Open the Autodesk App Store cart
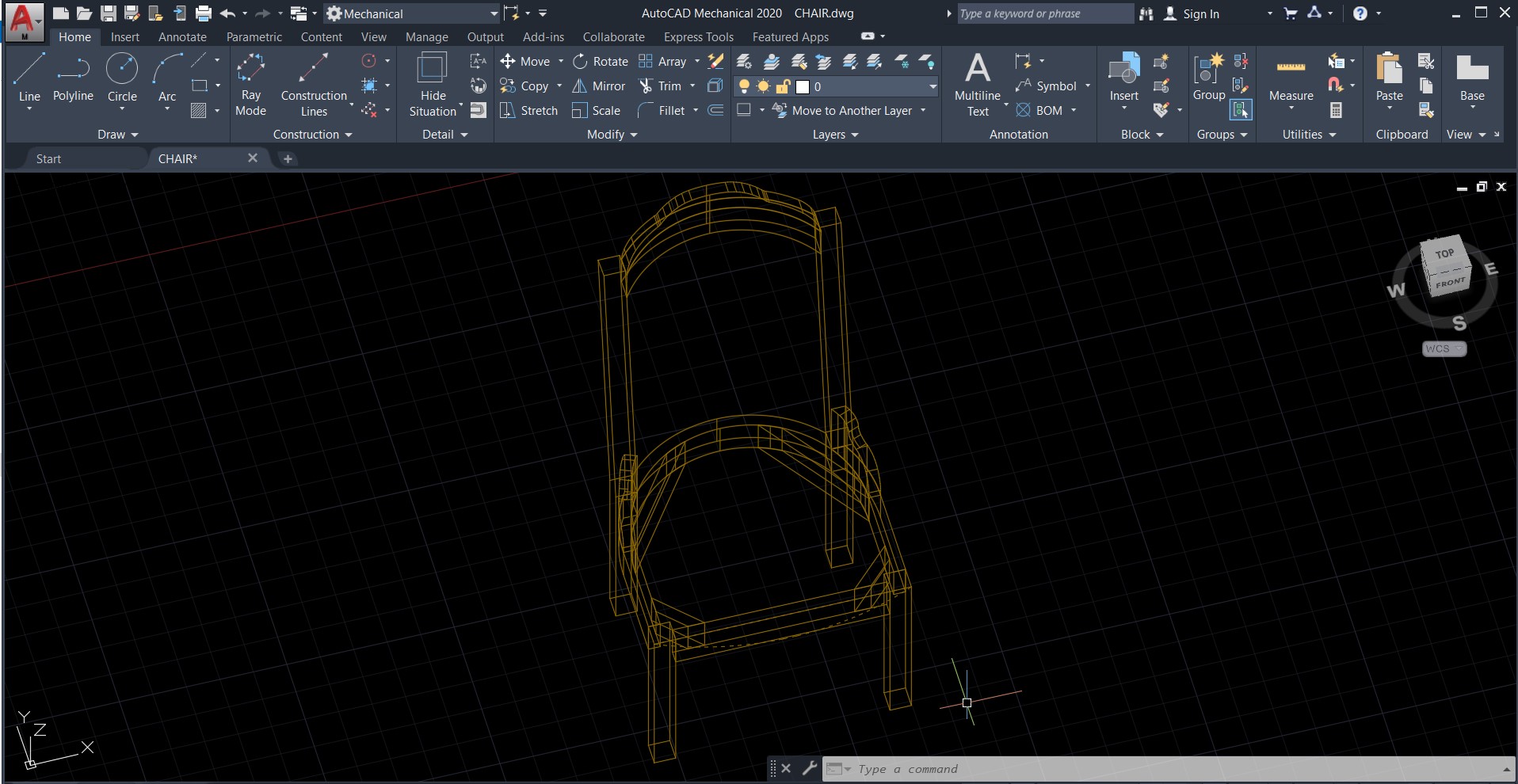The height and width of the screenshot is (784, 1518). pos(1291,13)
